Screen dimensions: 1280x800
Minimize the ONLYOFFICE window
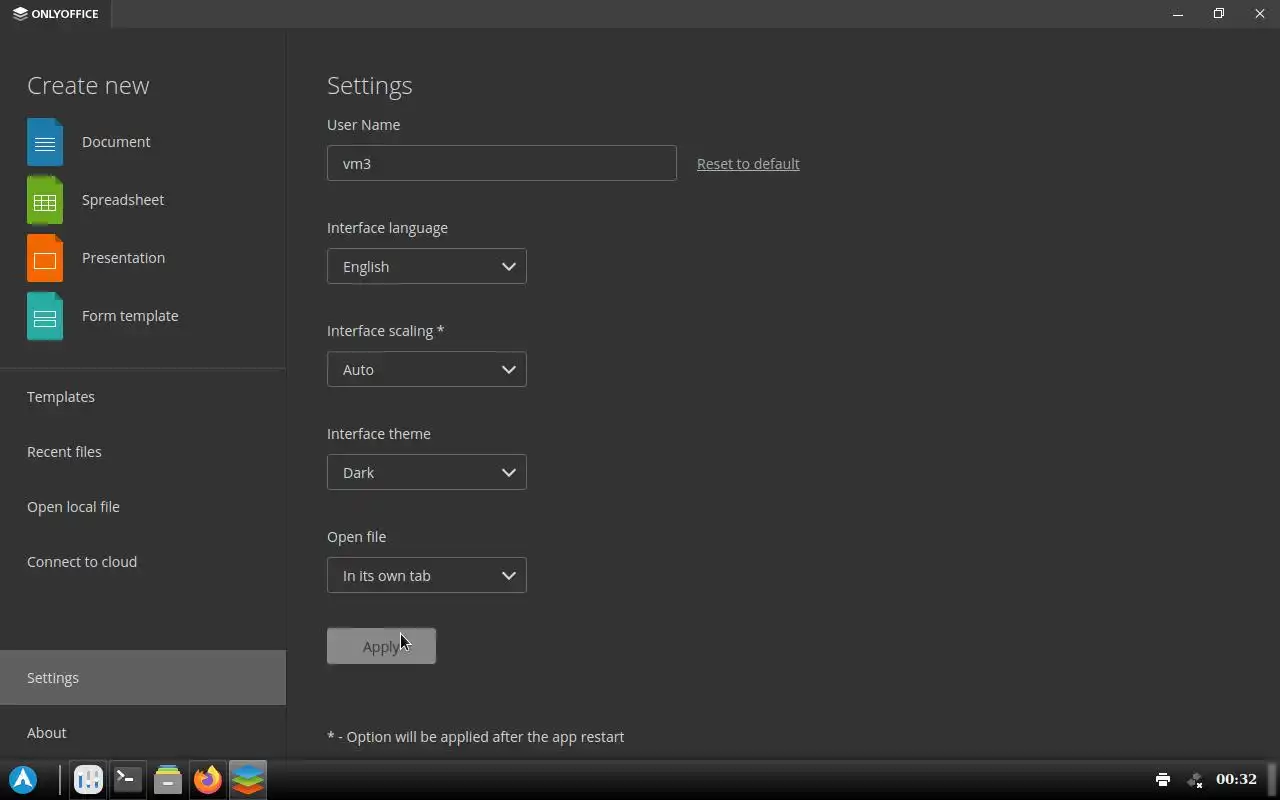1178,14
